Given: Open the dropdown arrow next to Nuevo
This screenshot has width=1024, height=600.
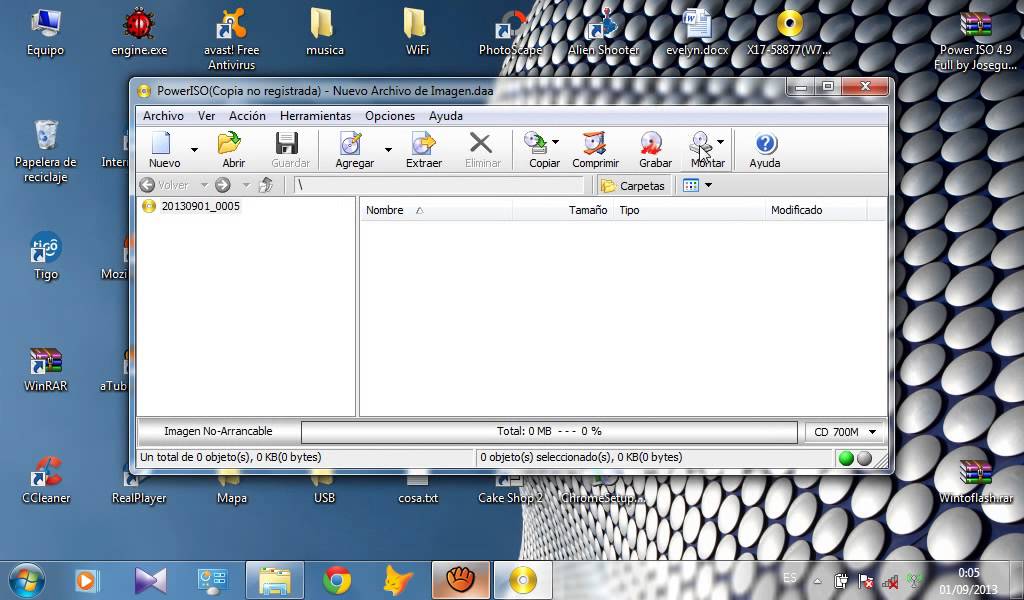Looking at the screenshot, I should pyautogui.click(x=194, y=150).
